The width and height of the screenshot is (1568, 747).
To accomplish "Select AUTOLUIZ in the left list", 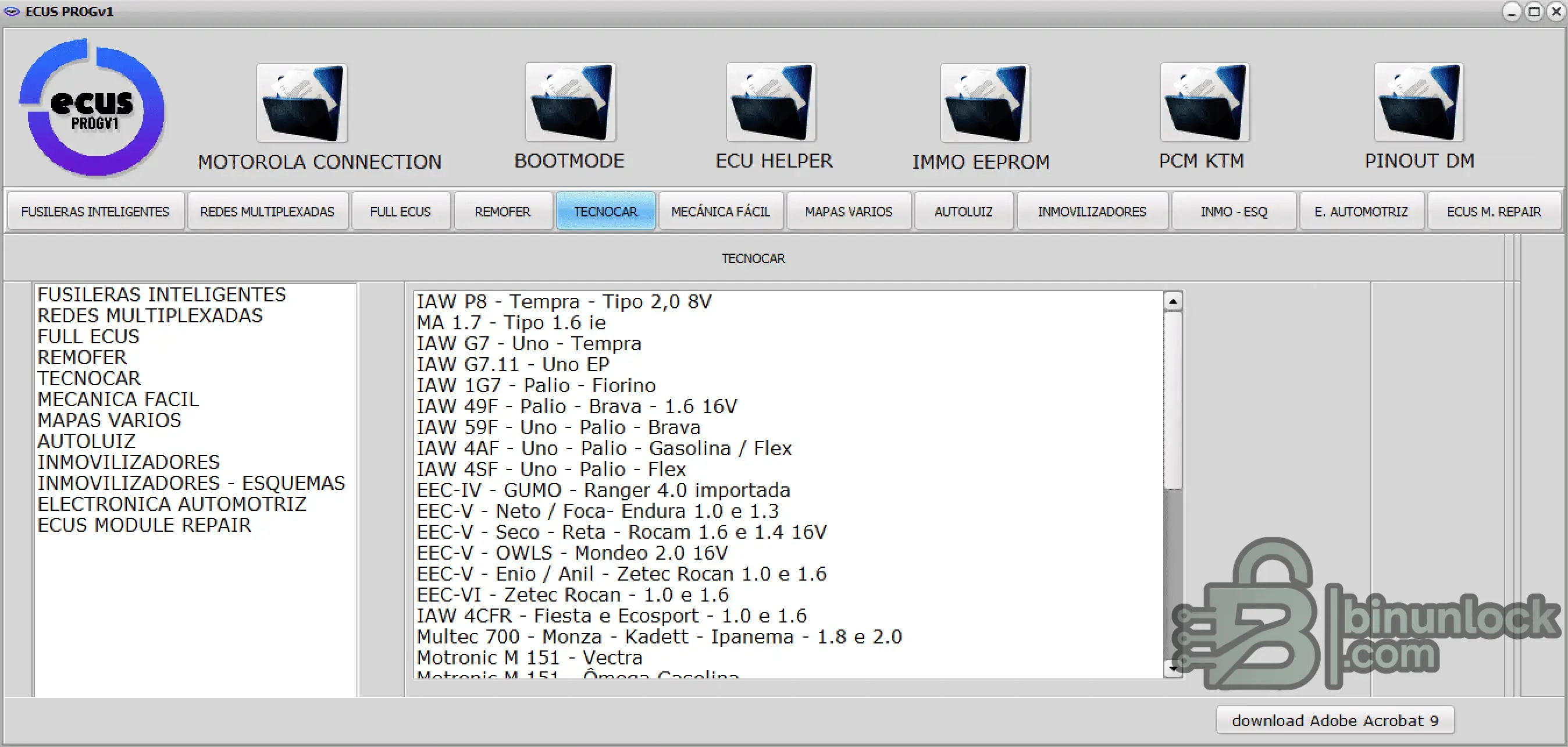I will tap(87, 441).
